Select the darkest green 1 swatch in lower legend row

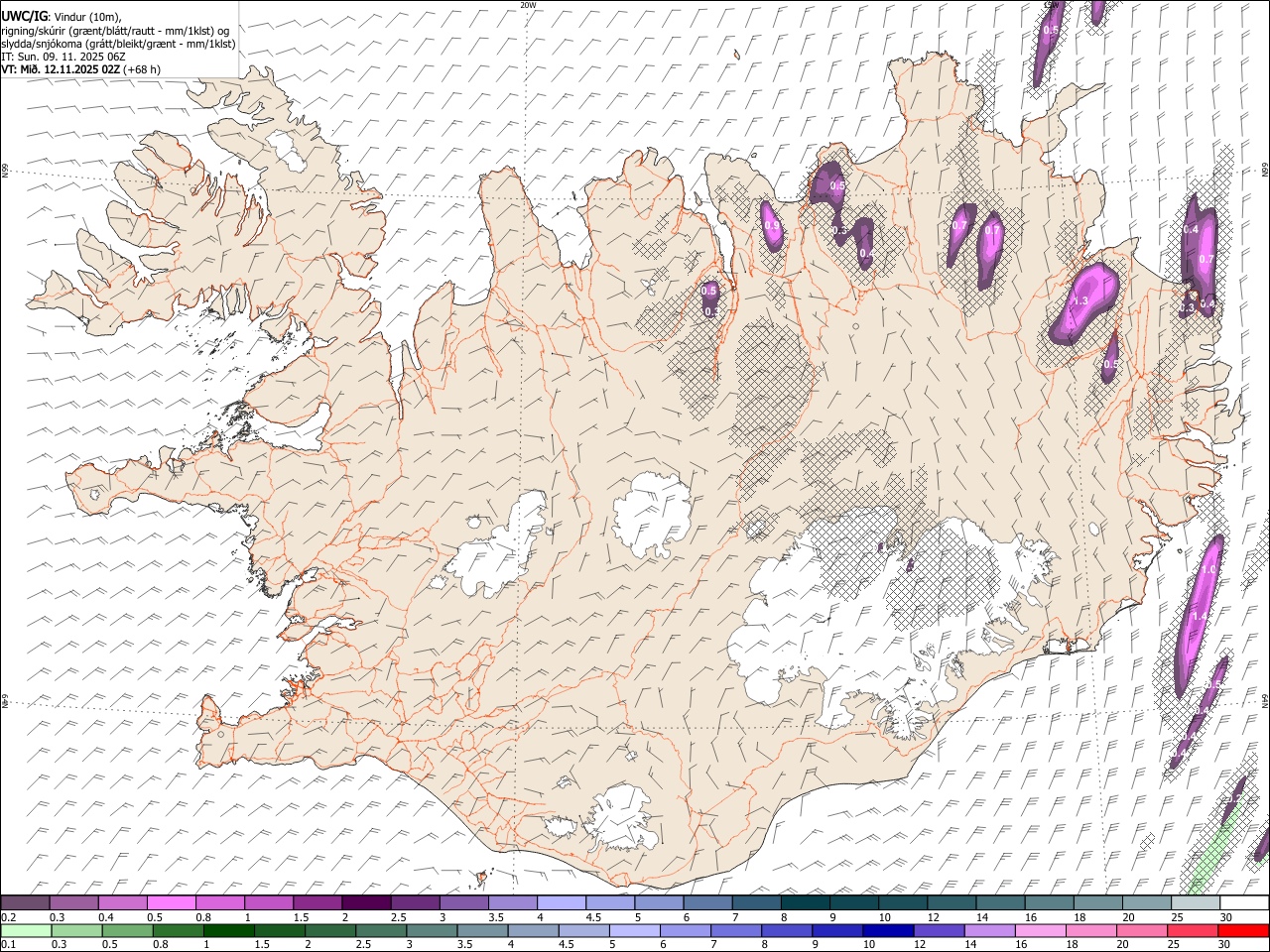point(229,930)
